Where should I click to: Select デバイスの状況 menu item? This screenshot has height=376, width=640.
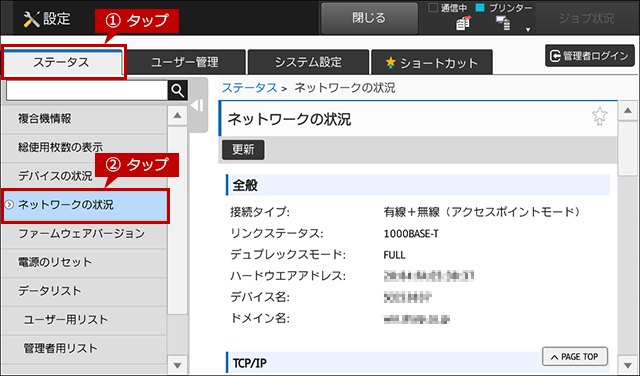[84, 176]
